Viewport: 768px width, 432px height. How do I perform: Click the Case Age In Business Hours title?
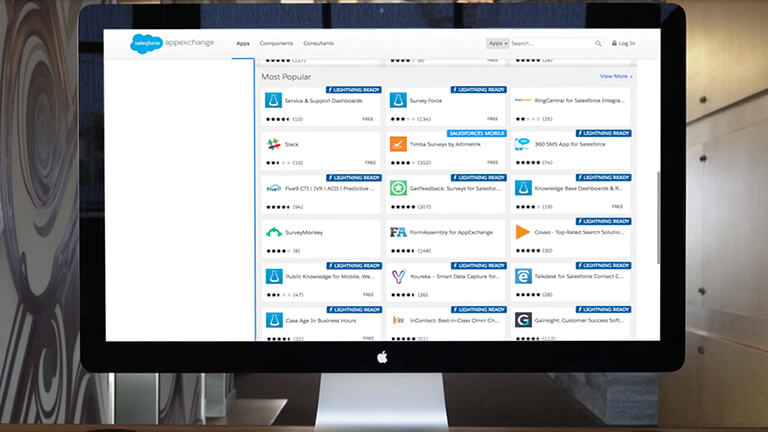click(321, 321)
